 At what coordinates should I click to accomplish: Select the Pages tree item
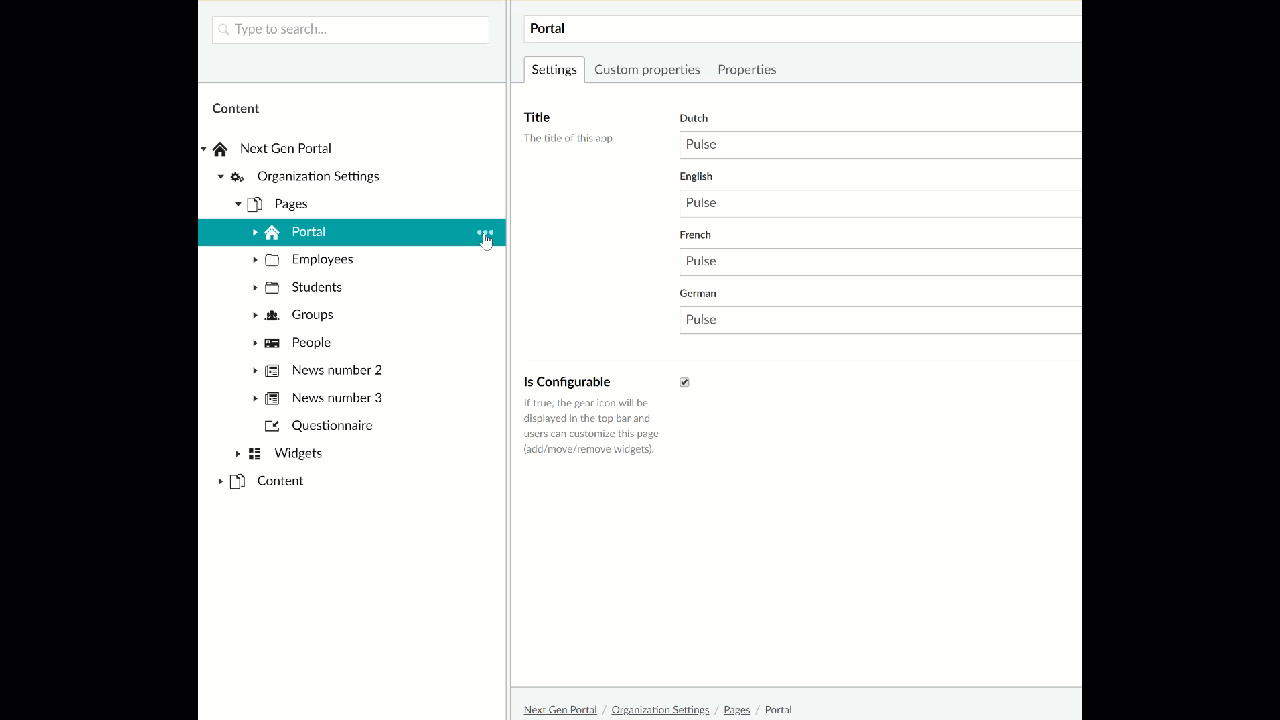[291, 204]
